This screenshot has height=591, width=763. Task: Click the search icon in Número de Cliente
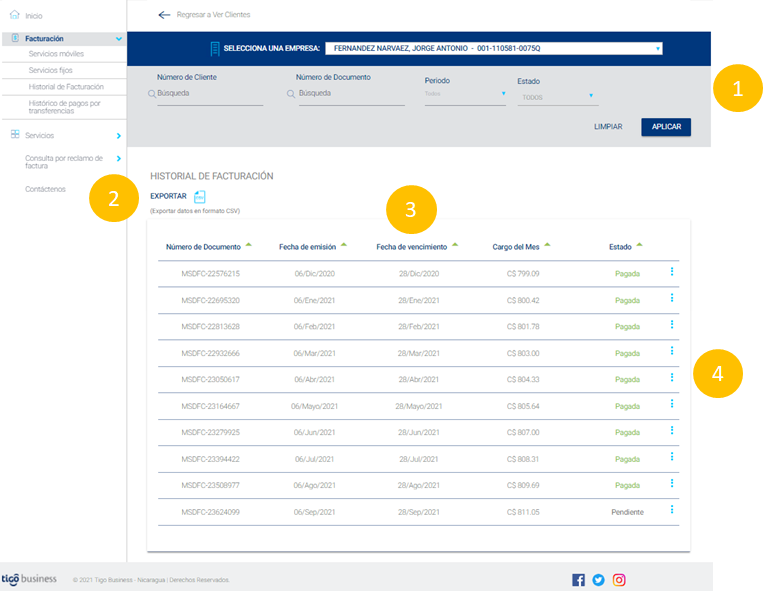152,94
